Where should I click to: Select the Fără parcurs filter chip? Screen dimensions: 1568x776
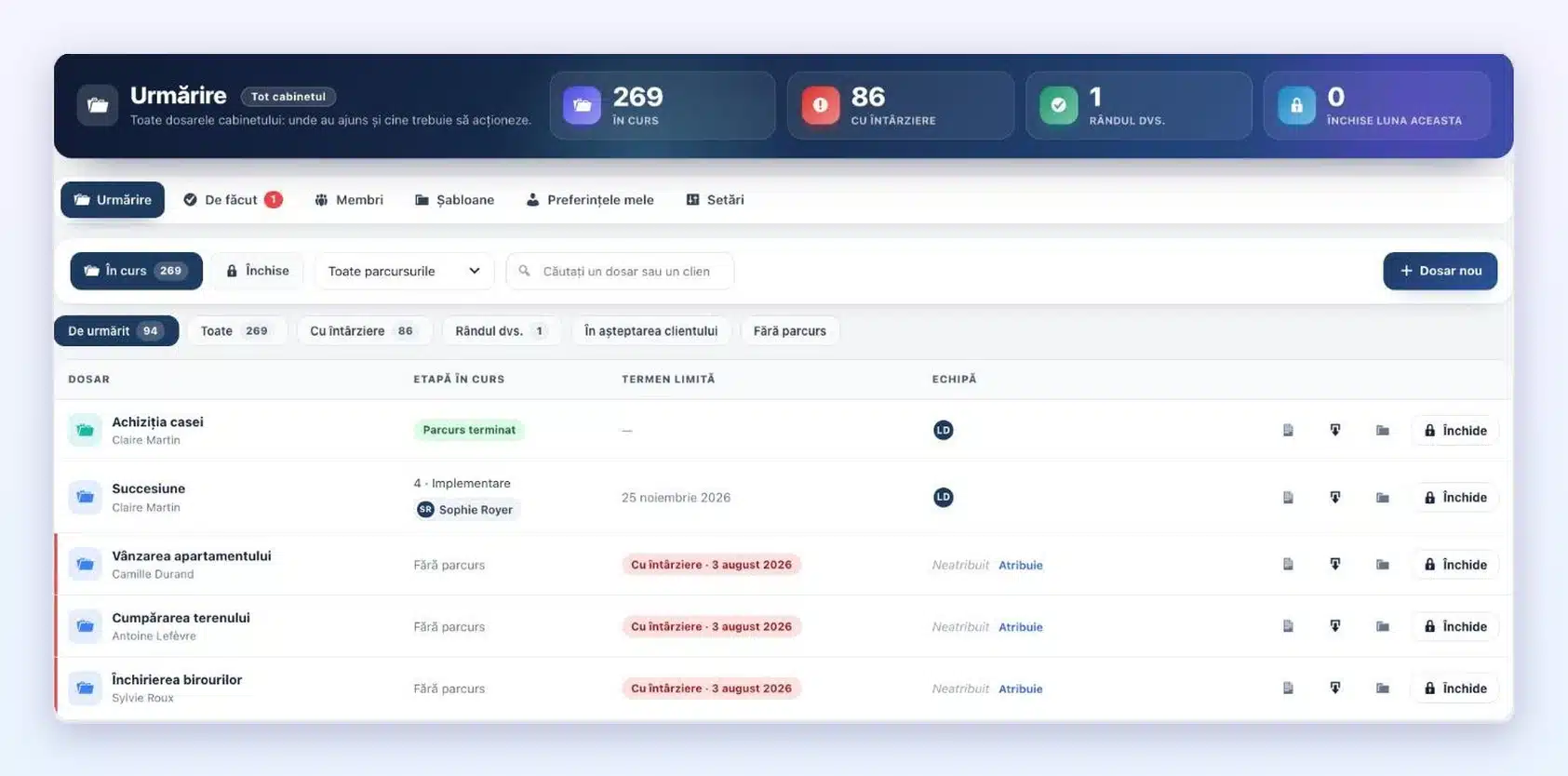pyautogui.click(x=790, y=330)
